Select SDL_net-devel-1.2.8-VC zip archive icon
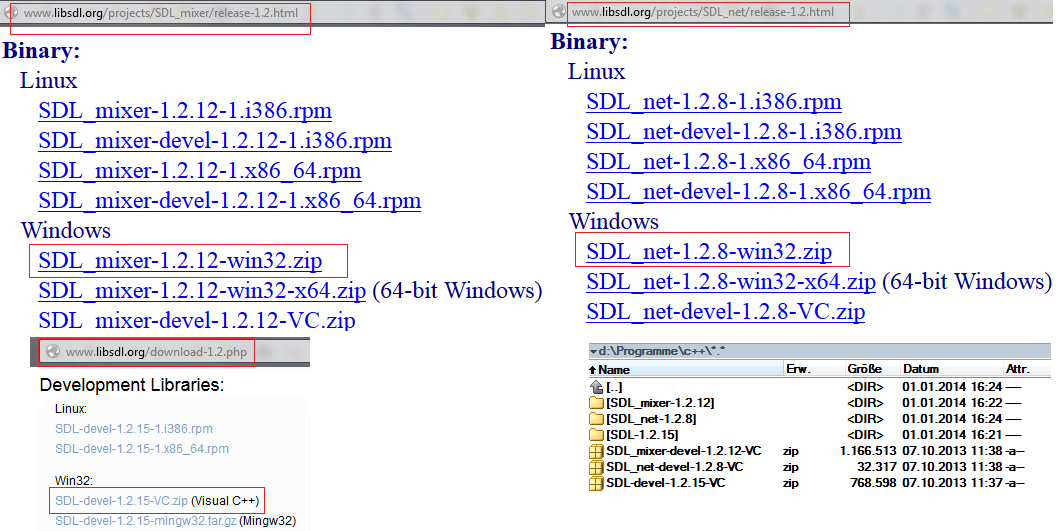 coord(596,468)
